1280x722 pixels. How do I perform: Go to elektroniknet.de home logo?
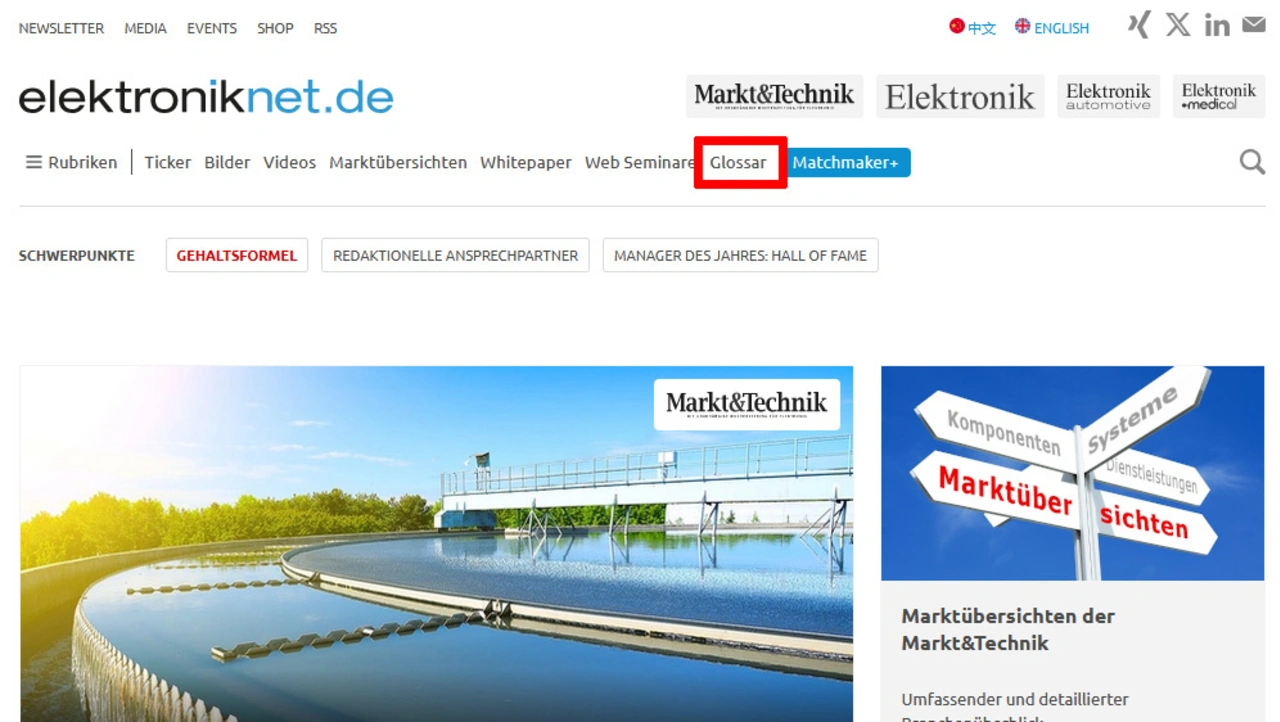pyautogui.click(x=206, y=97)
